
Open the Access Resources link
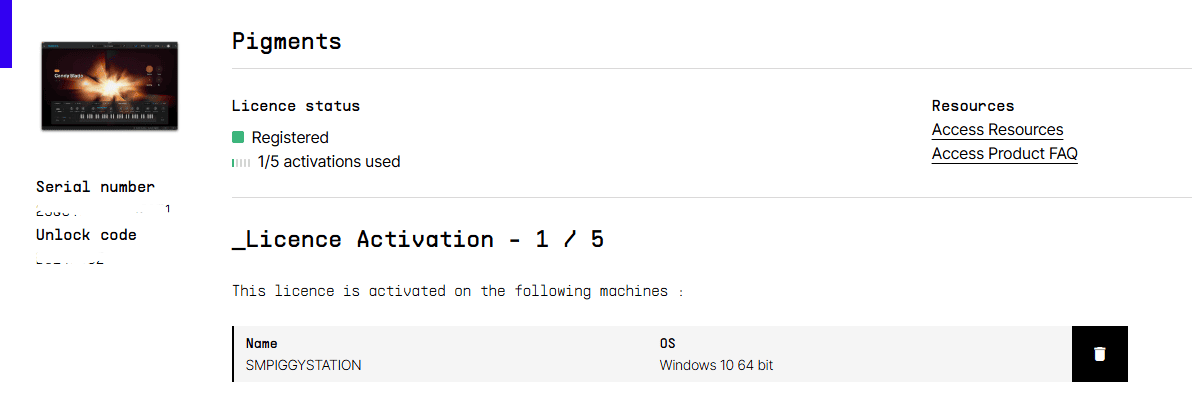click(997, 130)
